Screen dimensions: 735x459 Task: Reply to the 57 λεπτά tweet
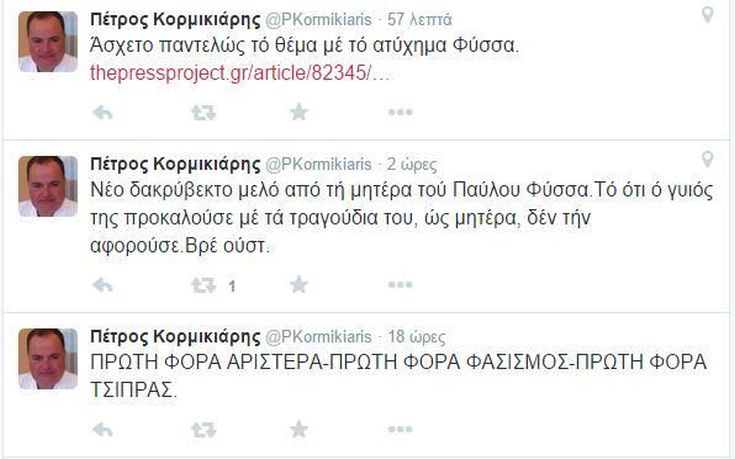pyautogui.click(x=102, y=112)
